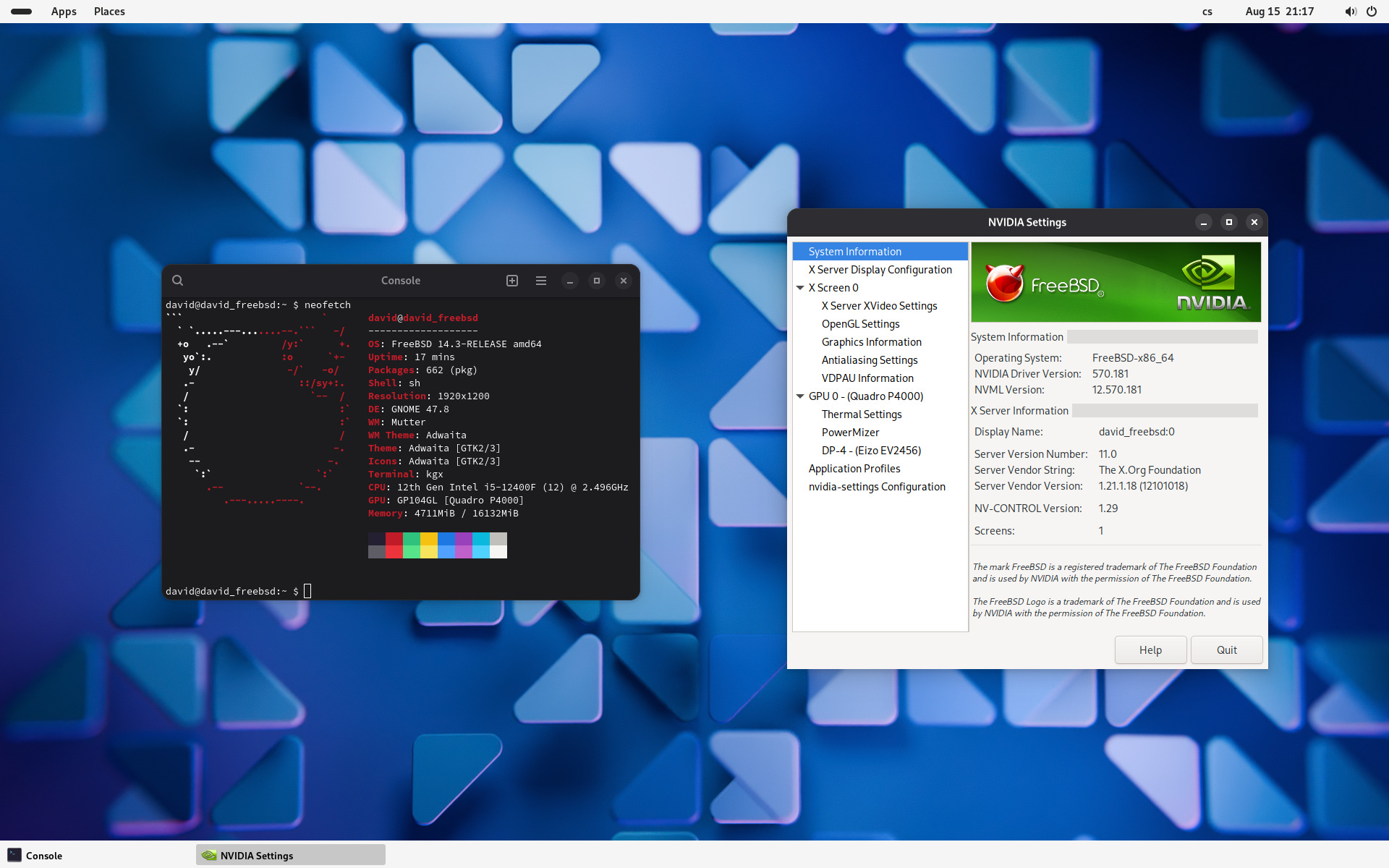Open the Console hamburger menu
The width and height of the screenshot is (1389, 868).
[541, 281]
